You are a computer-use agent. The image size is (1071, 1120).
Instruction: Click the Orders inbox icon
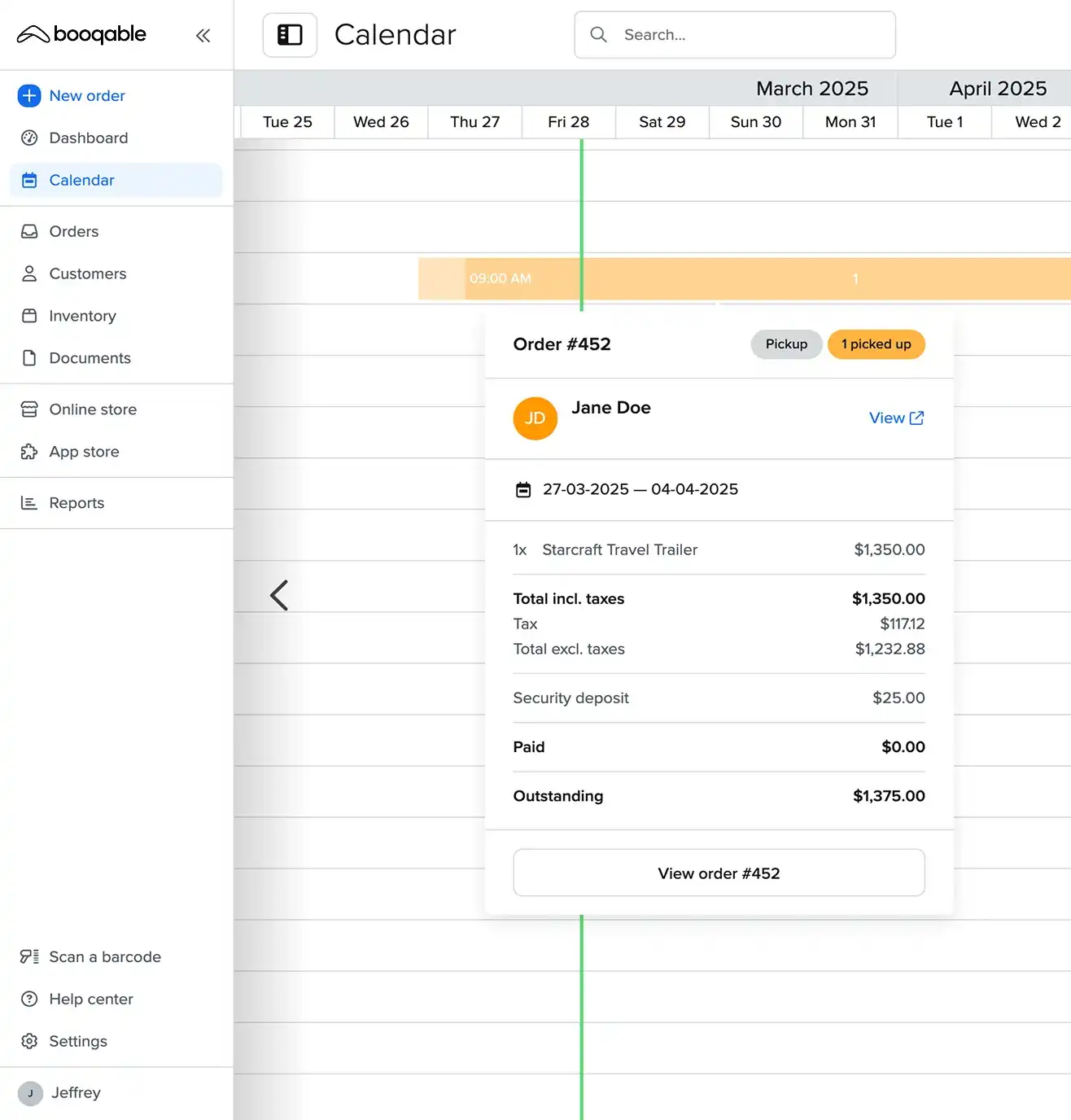29,232
